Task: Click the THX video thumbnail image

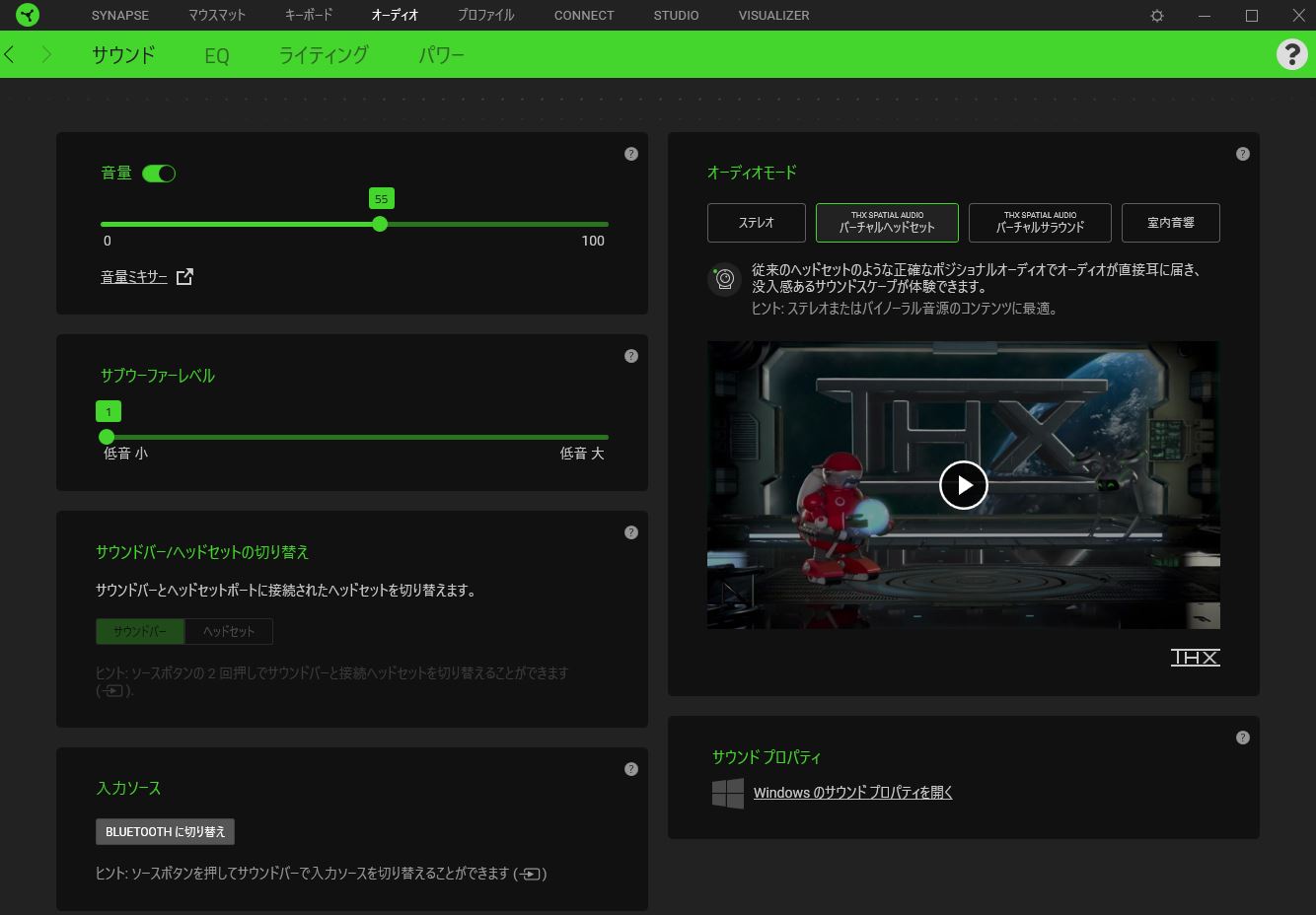Action: [x=964, y=485]
